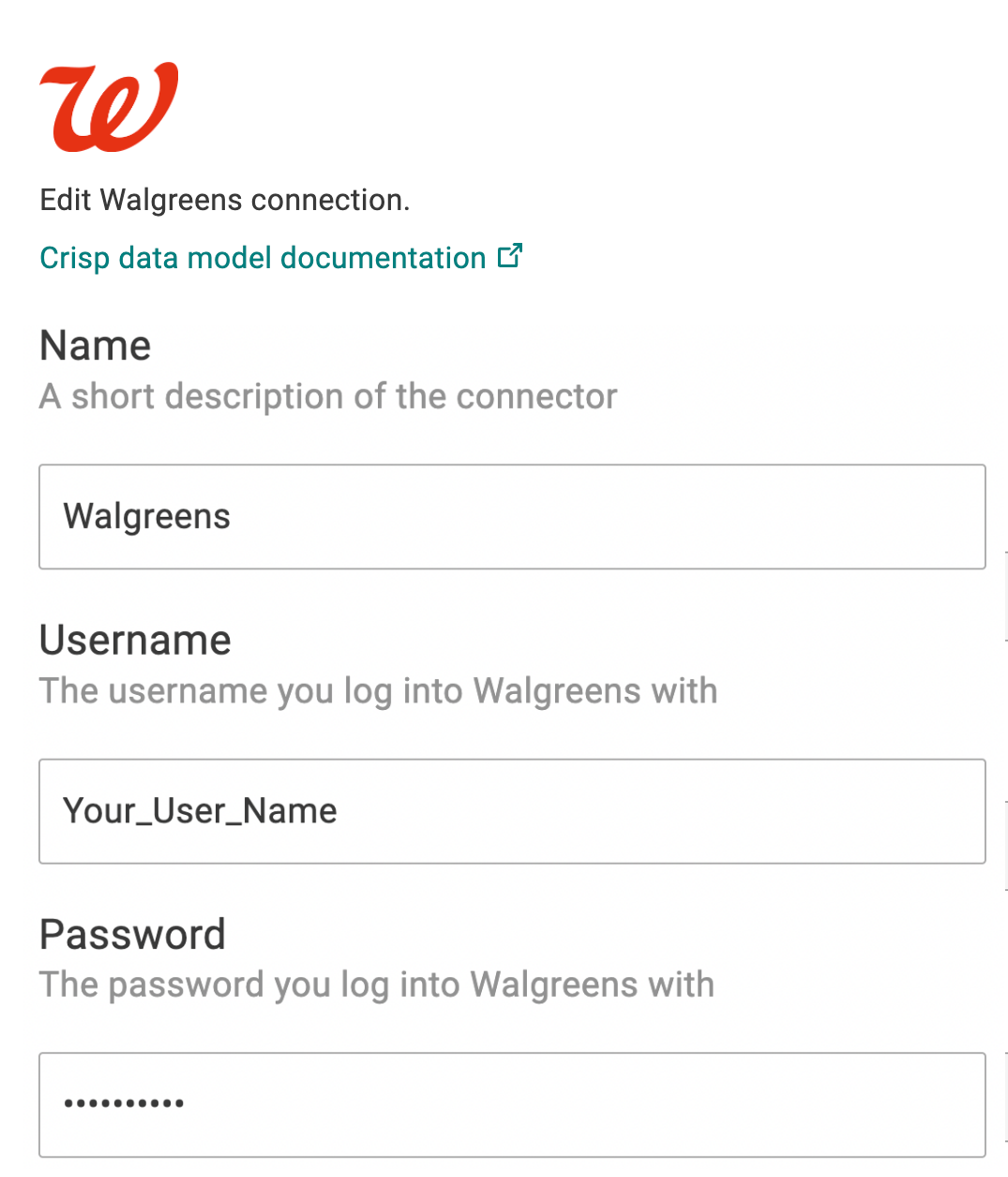Click into the Username input field
The image size is (1008, 1177).
pyautogui.click(x=512, y=811)
